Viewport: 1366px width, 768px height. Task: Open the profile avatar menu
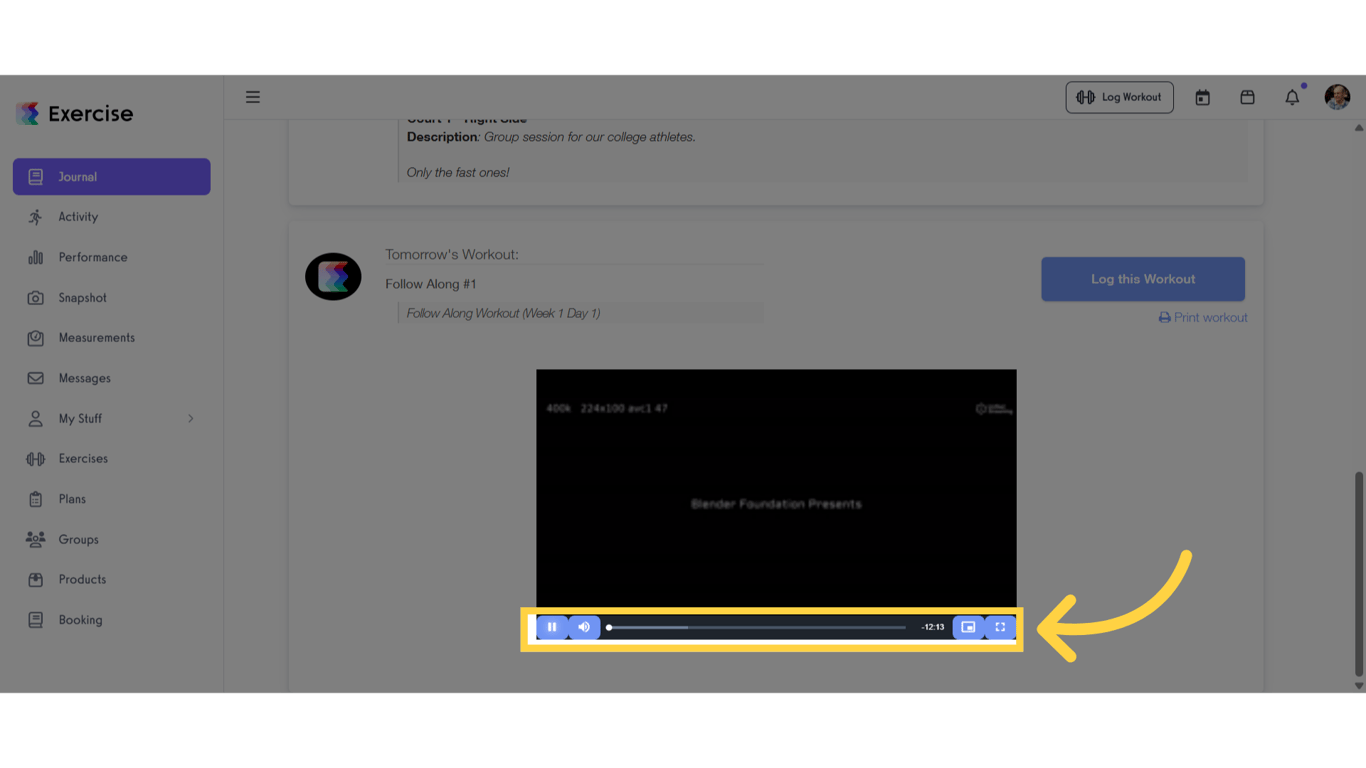click(x=1337, y=96)
